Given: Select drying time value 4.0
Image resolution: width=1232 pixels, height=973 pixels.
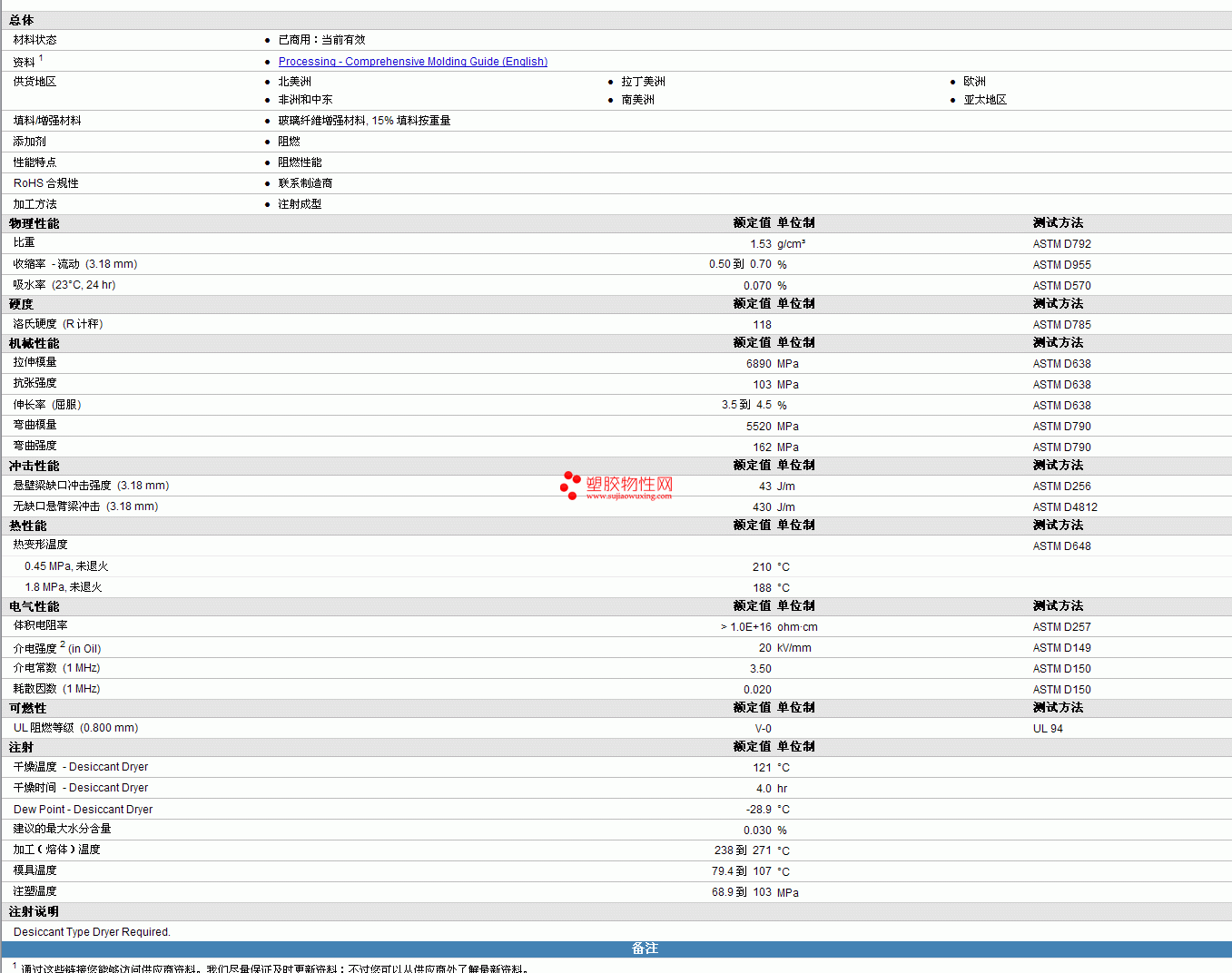Looking at the screenshot, I should click(764, 789).
